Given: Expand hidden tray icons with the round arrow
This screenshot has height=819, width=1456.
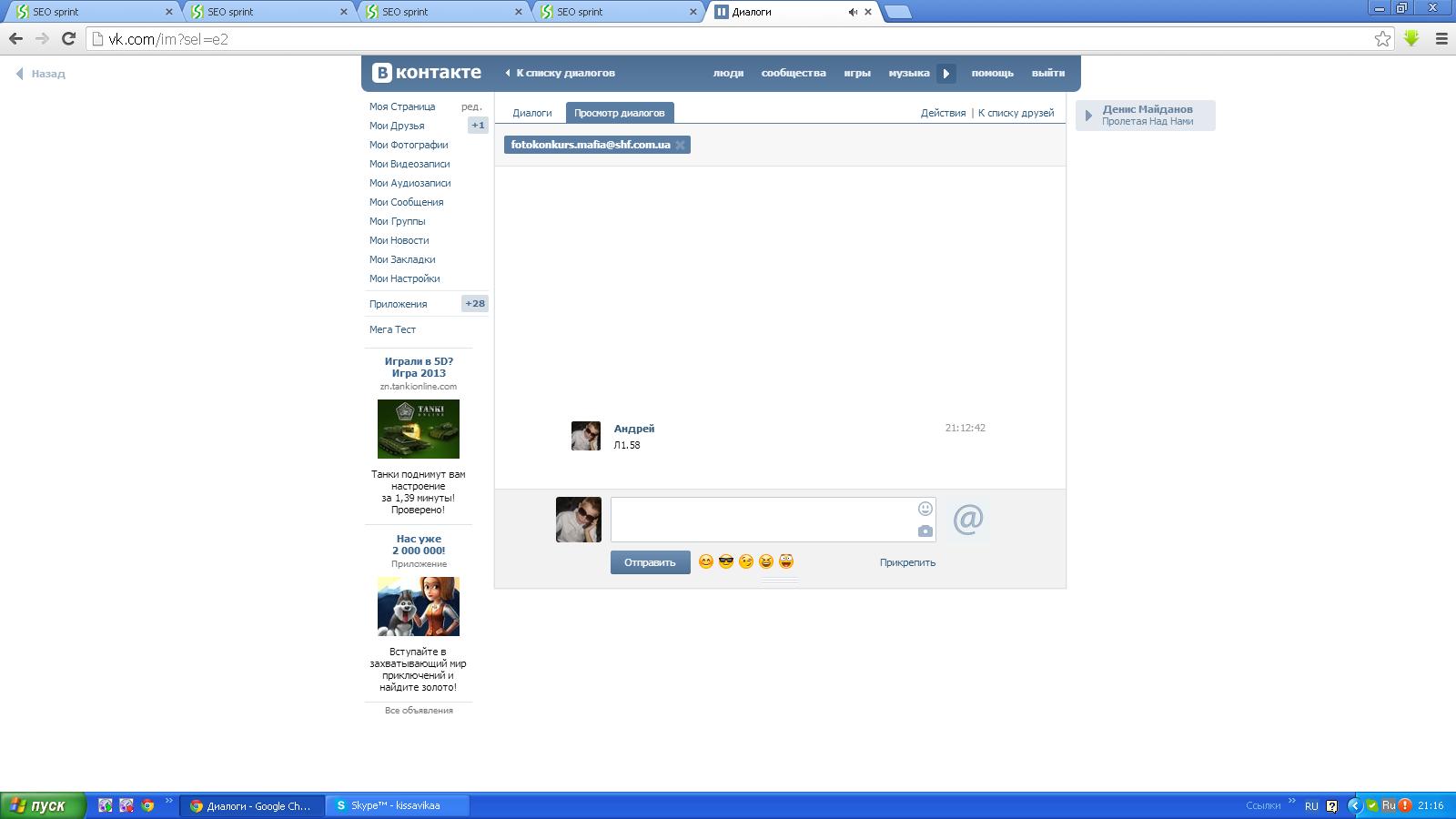Looking at the screenshot, I should (1354, 805).
